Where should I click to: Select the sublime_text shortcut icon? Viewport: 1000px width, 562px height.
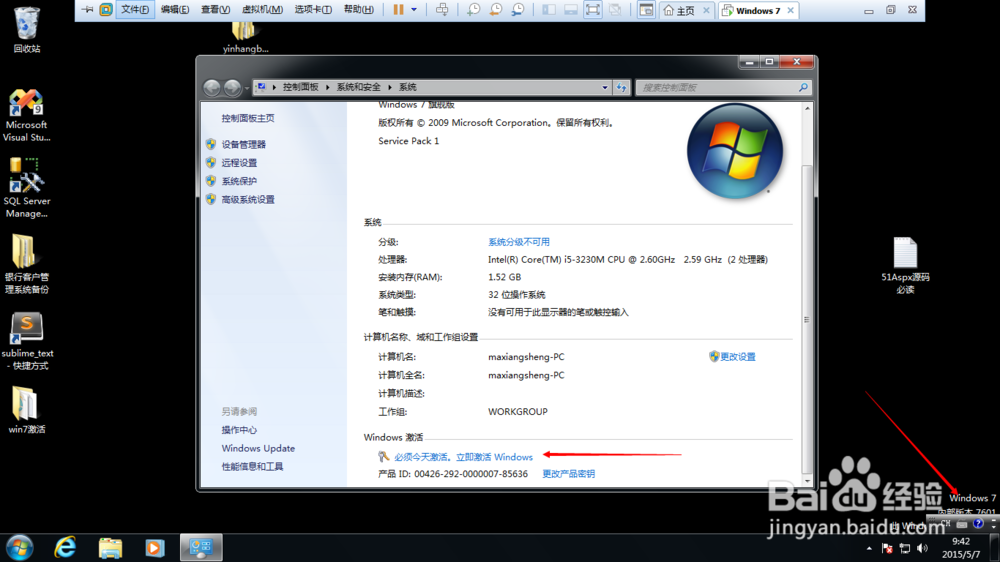tap(27, 341)
